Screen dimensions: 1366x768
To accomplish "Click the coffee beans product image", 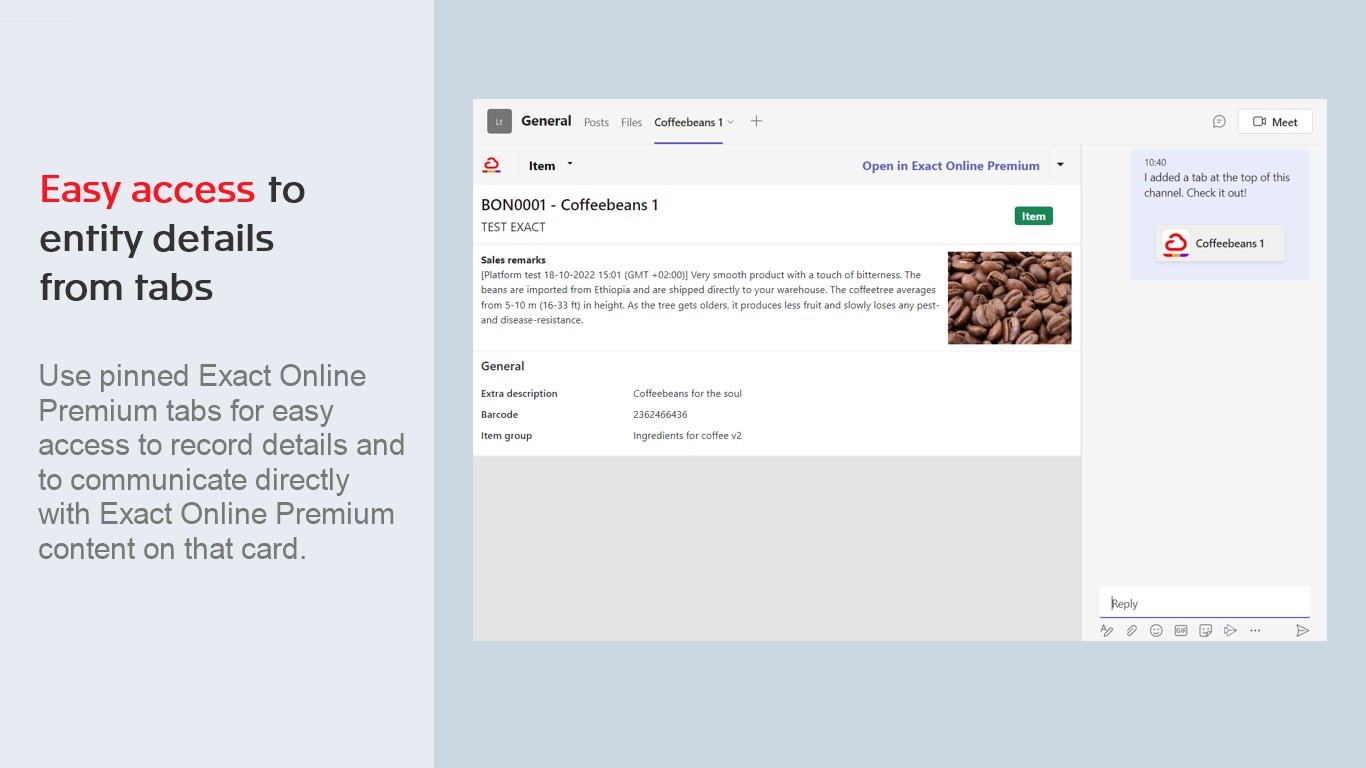I will (x=1010, y=298).
